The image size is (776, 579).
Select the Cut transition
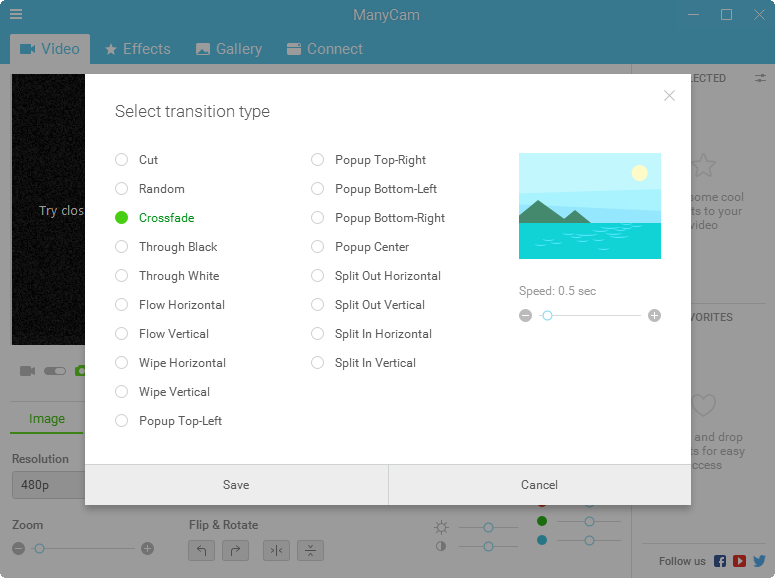click(121, 160)
